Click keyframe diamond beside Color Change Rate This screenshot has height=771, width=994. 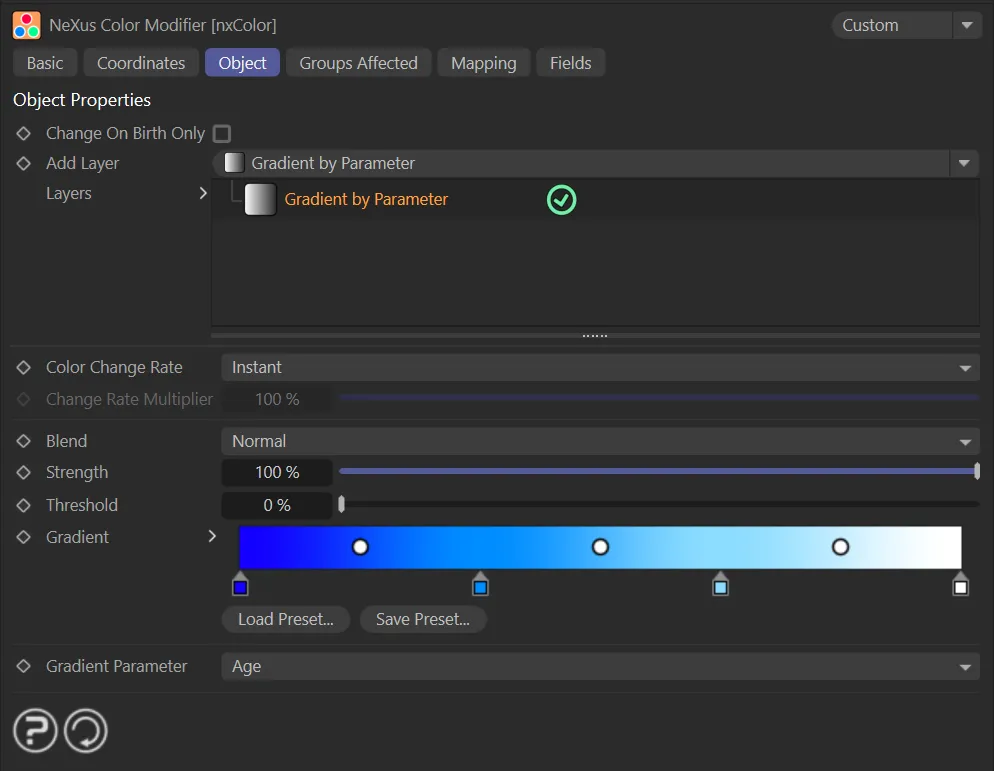(x=24, y=367)
